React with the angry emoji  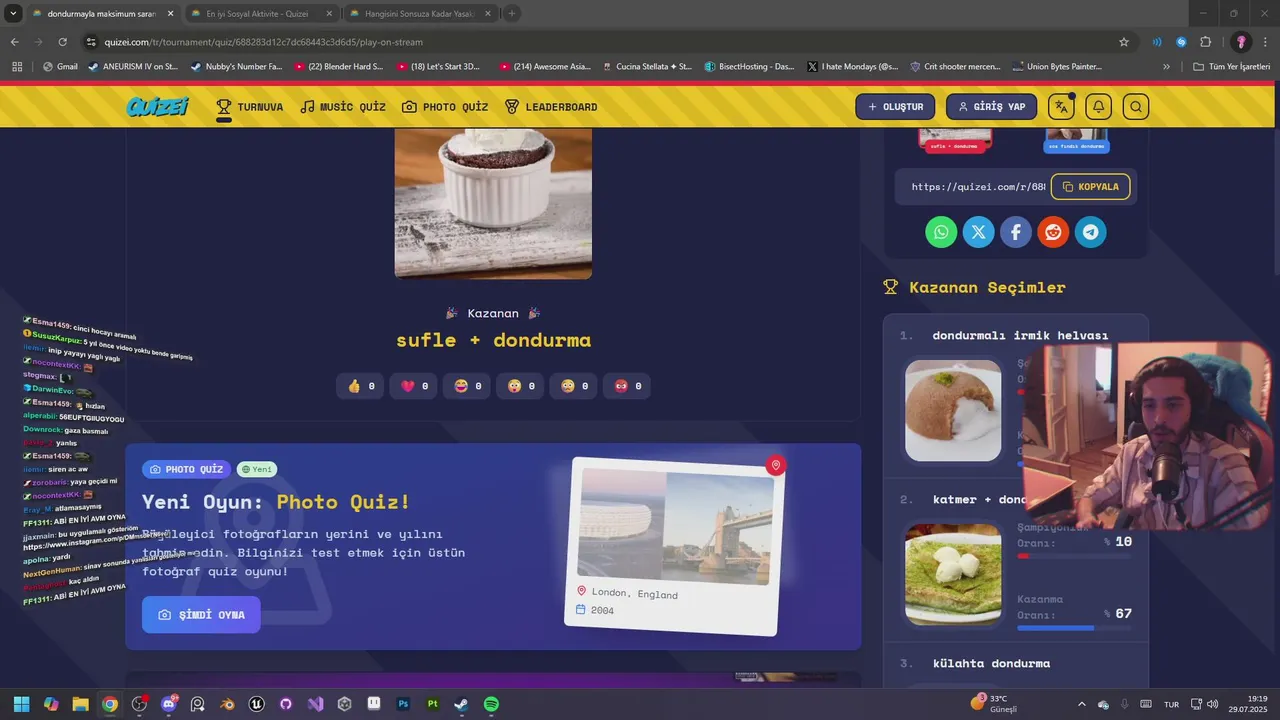(x=627, y=386)
